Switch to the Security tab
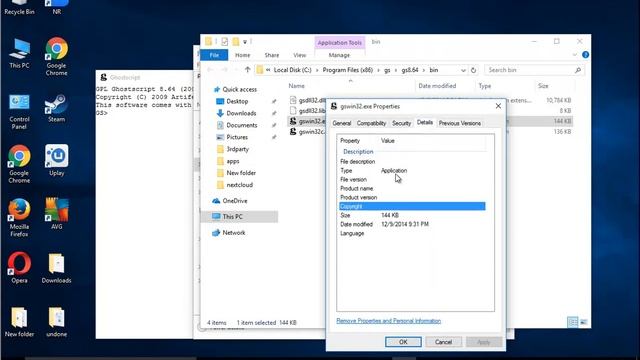 click(x=401, y=123)
